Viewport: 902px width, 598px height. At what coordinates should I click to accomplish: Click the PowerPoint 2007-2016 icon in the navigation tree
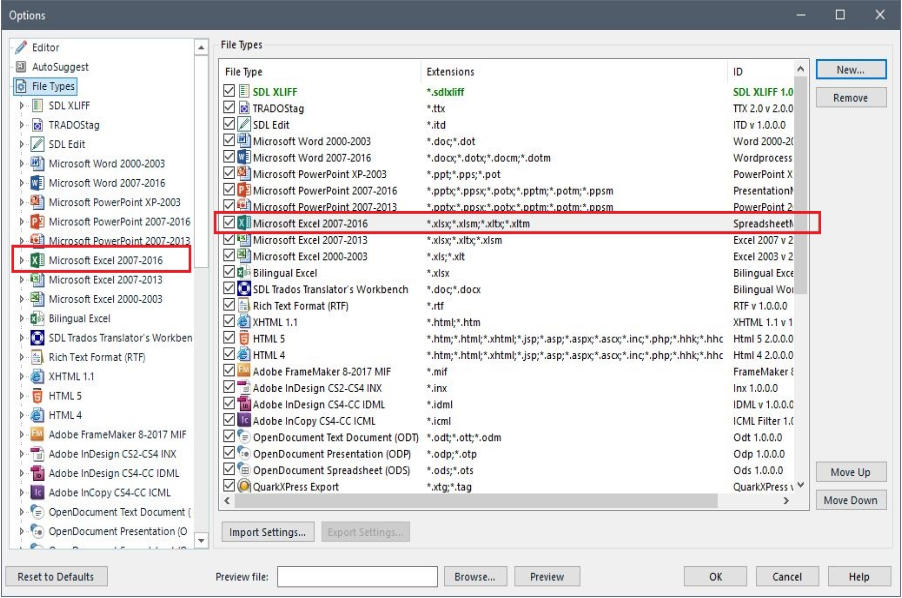[x=37, y=221]
